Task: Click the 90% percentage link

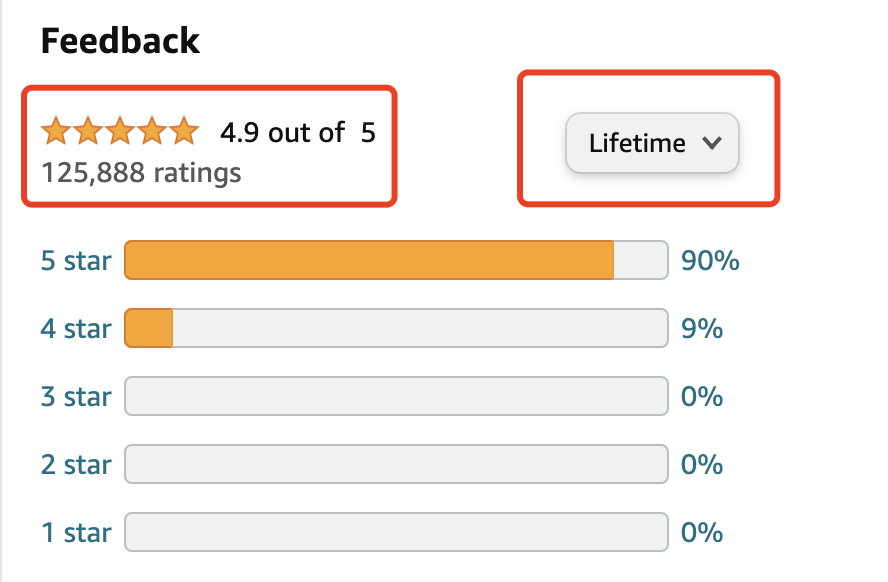Action: click(x=710, y=261)
